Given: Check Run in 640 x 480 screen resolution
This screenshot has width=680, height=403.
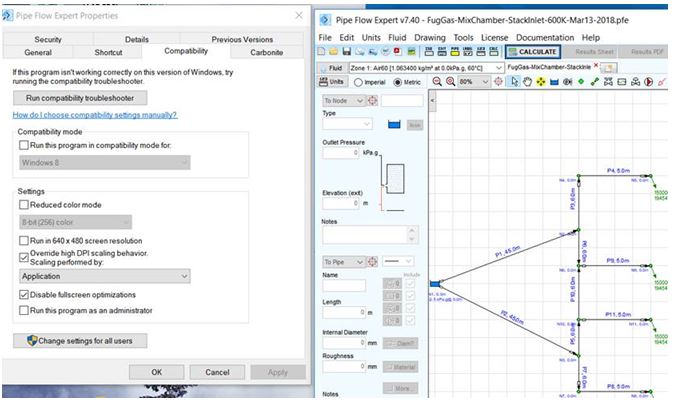Looking at the screenshot, I should (x=24, y=240).
